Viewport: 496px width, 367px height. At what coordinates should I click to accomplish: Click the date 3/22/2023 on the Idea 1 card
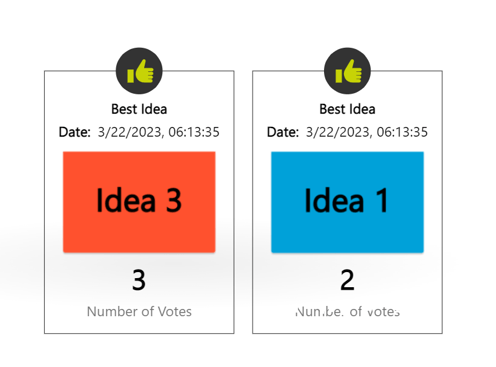[x=339, y=132]
